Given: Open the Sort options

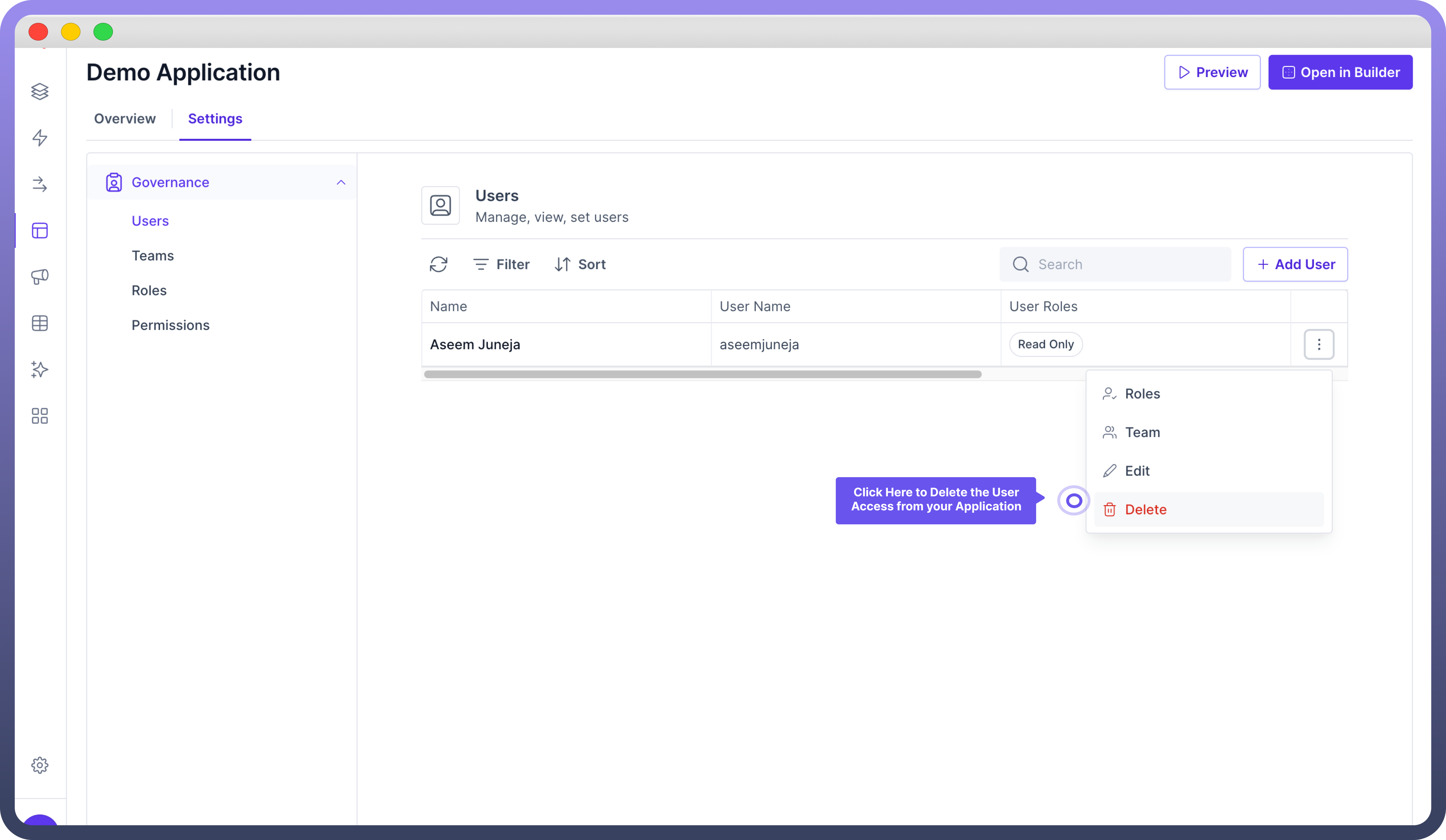Looking at the screenshot, I should [x=580, y=264].
